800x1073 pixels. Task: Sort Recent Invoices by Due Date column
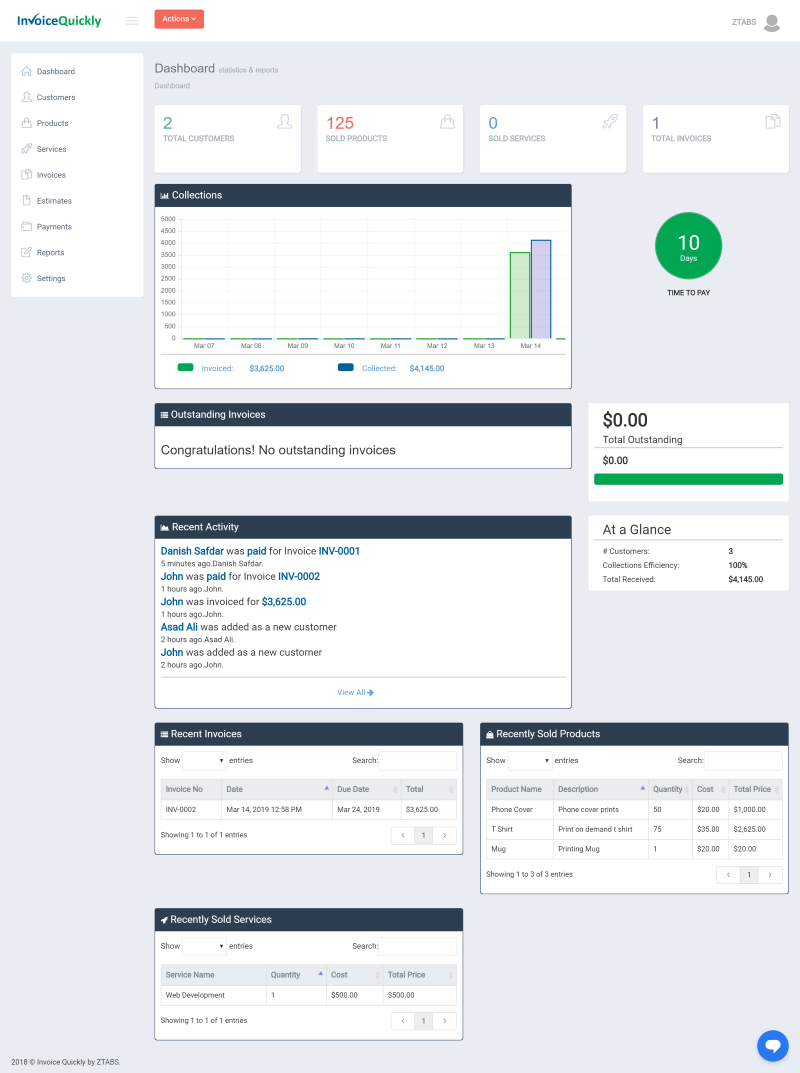pos(364,789)
